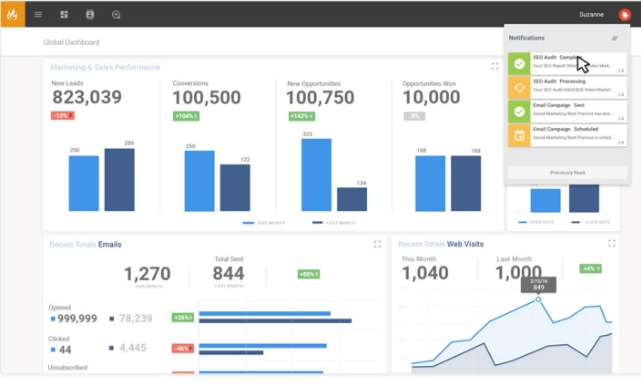Expand the Recent Totals Web Visits card fullscreen

pyautogui.click(x=612, y=243)
